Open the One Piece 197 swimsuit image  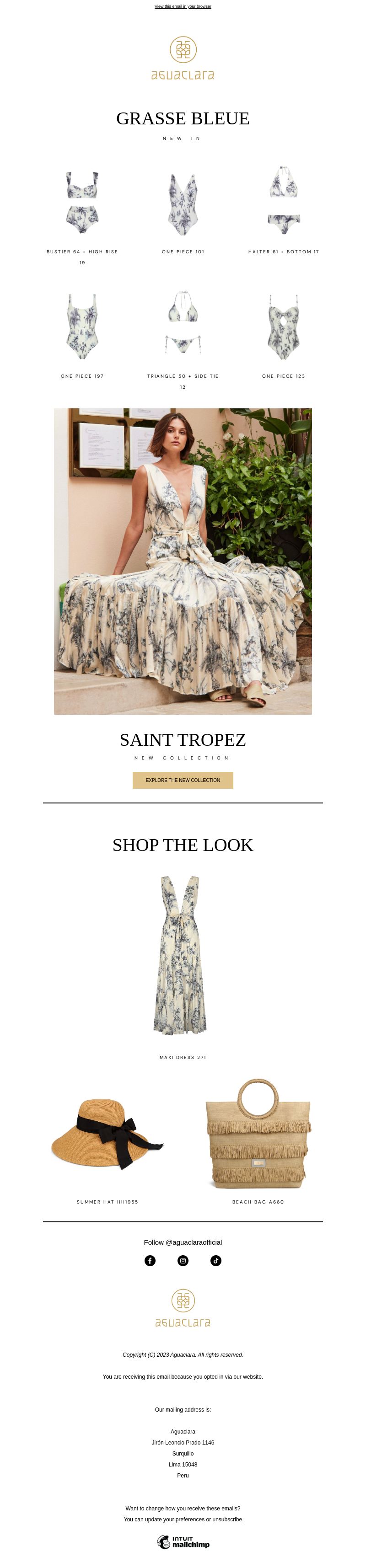[82, 327]
